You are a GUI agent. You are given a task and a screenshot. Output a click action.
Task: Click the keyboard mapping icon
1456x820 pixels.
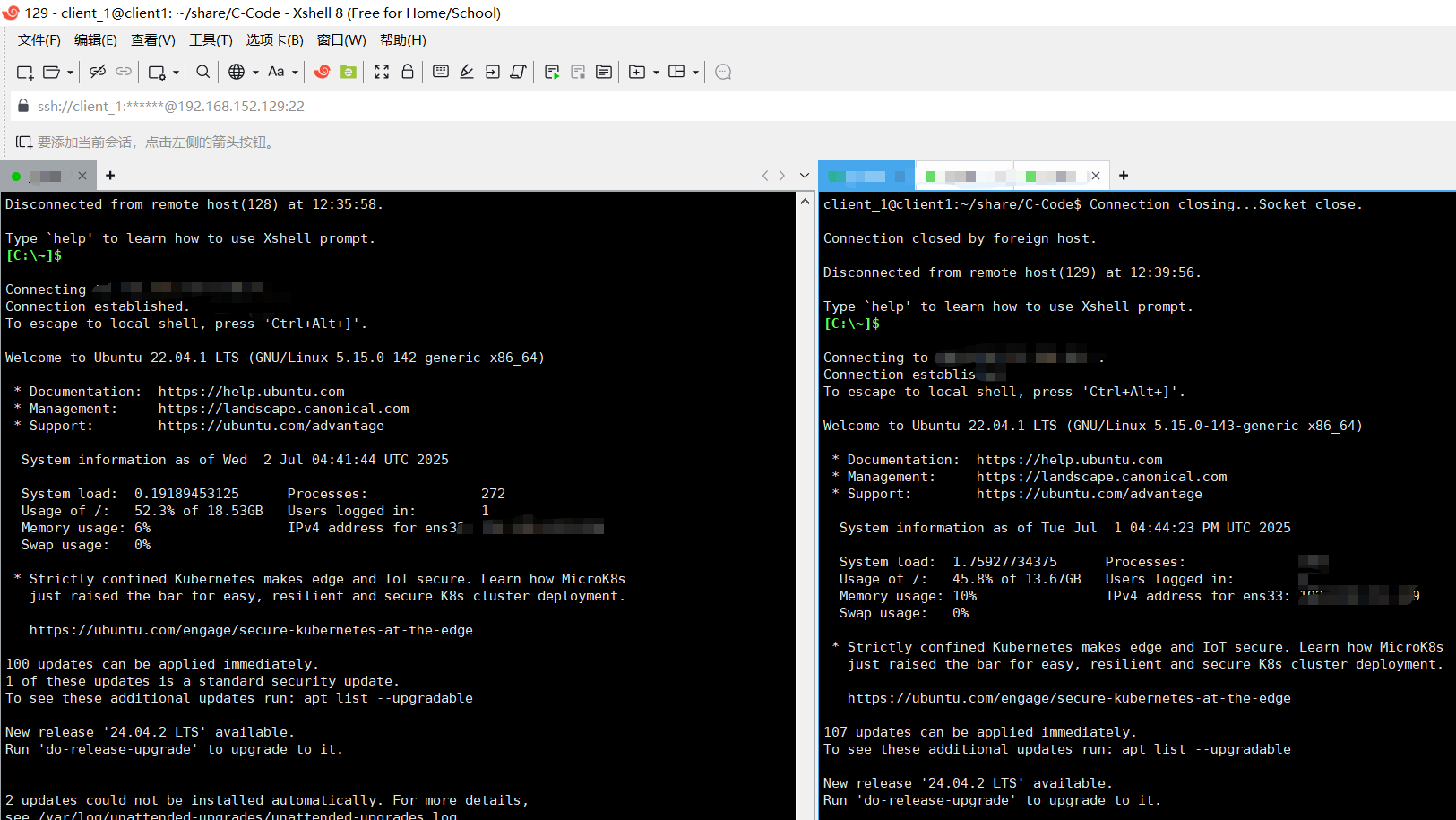tap(441, 72)
